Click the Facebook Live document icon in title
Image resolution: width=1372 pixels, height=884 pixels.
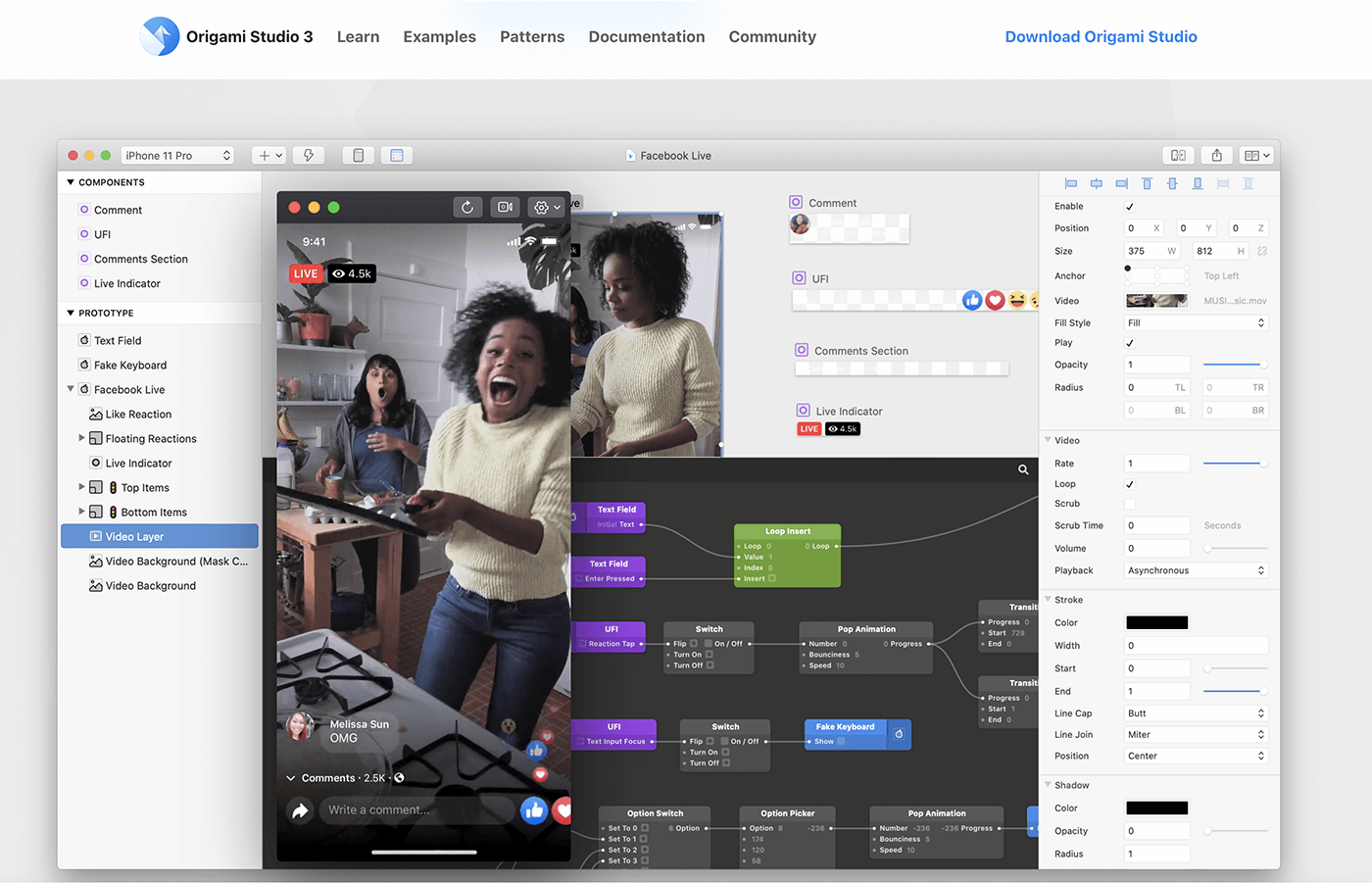click(631, 156)
